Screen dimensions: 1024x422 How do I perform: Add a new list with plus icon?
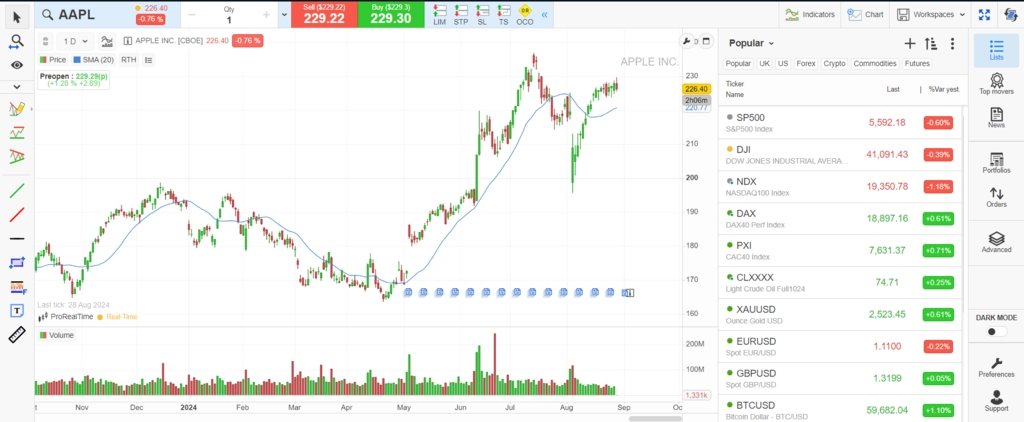[x=910, y=44]
